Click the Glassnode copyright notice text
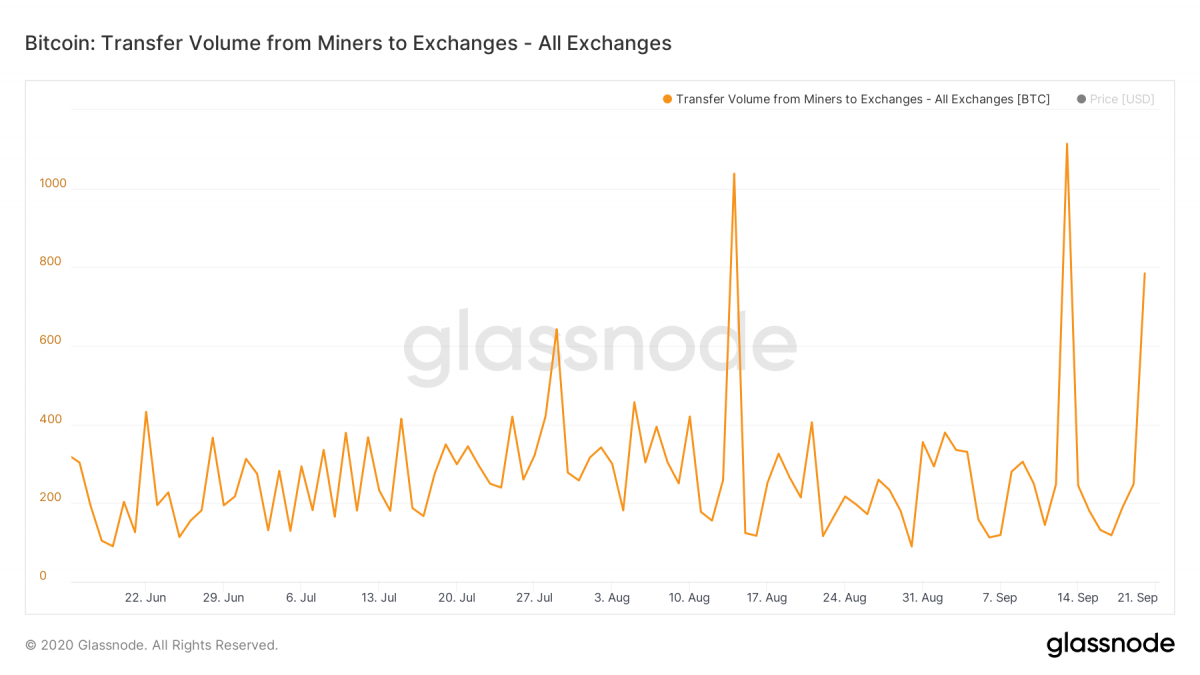The width and height of the screenshot is (1200, 675). click(151, 645)
